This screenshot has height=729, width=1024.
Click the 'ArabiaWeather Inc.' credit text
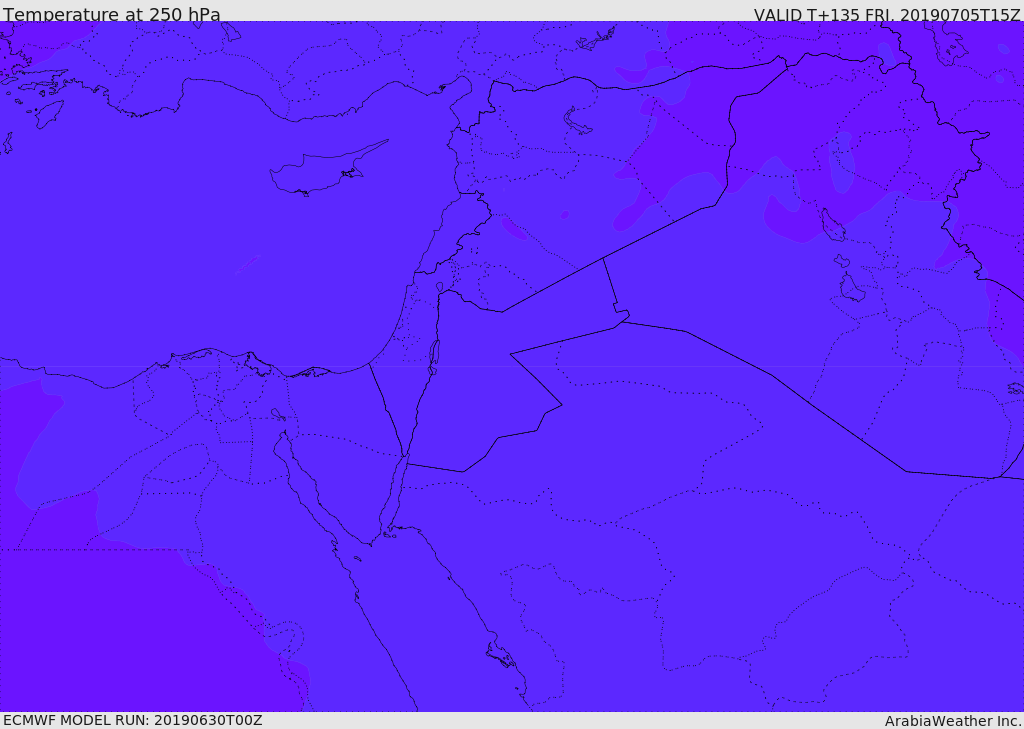[x=953, y=721]
